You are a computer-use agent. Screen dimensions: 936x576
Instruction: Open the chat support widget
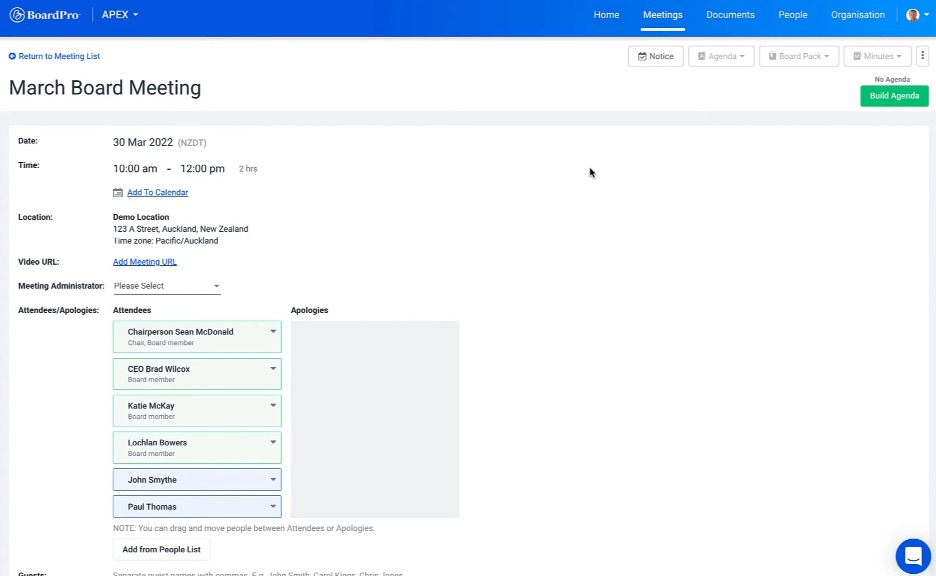click(x=913, y=556)
